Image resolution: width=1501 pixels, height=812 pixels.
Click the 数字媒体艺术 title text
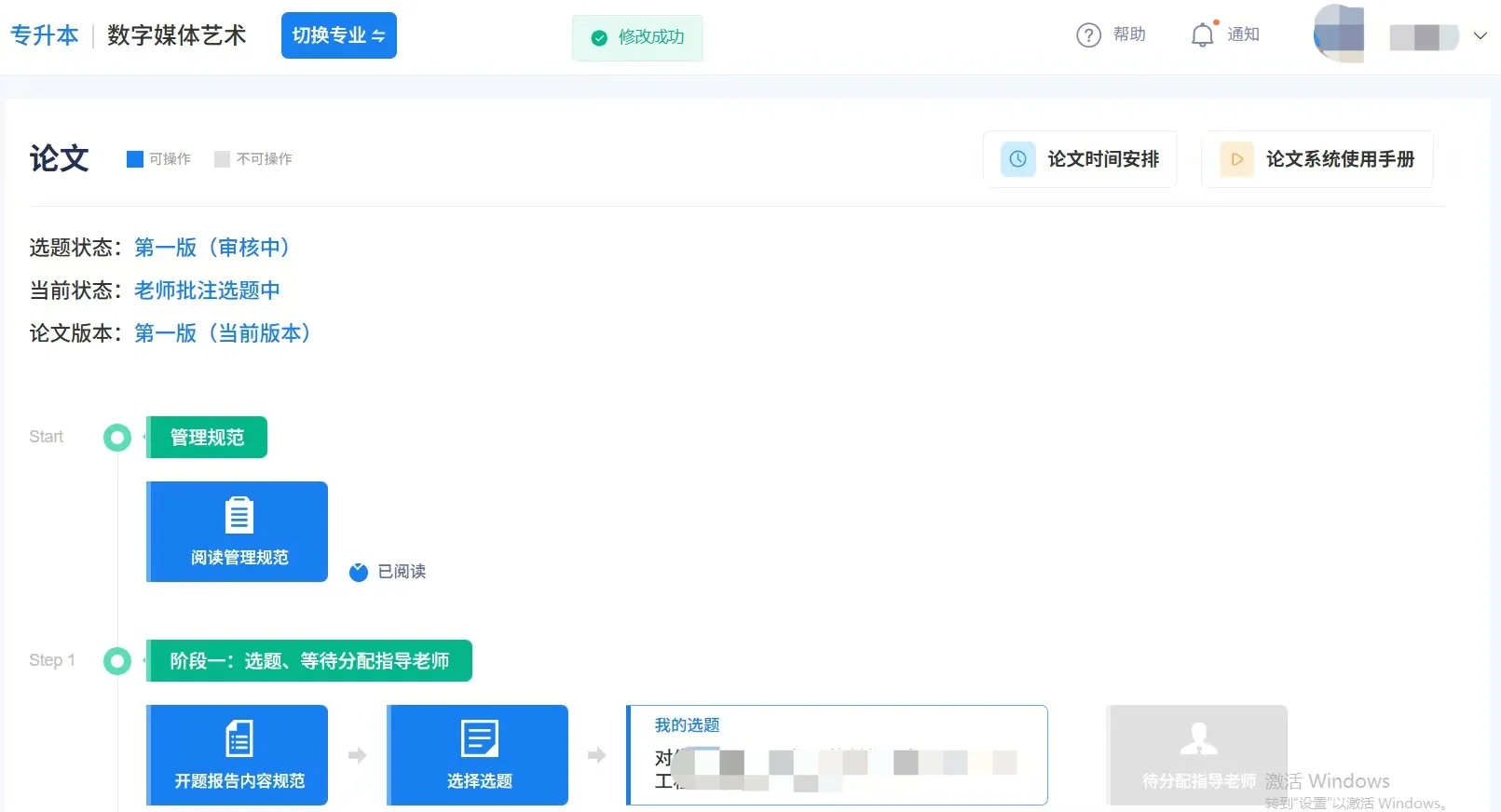pos(176,35)
